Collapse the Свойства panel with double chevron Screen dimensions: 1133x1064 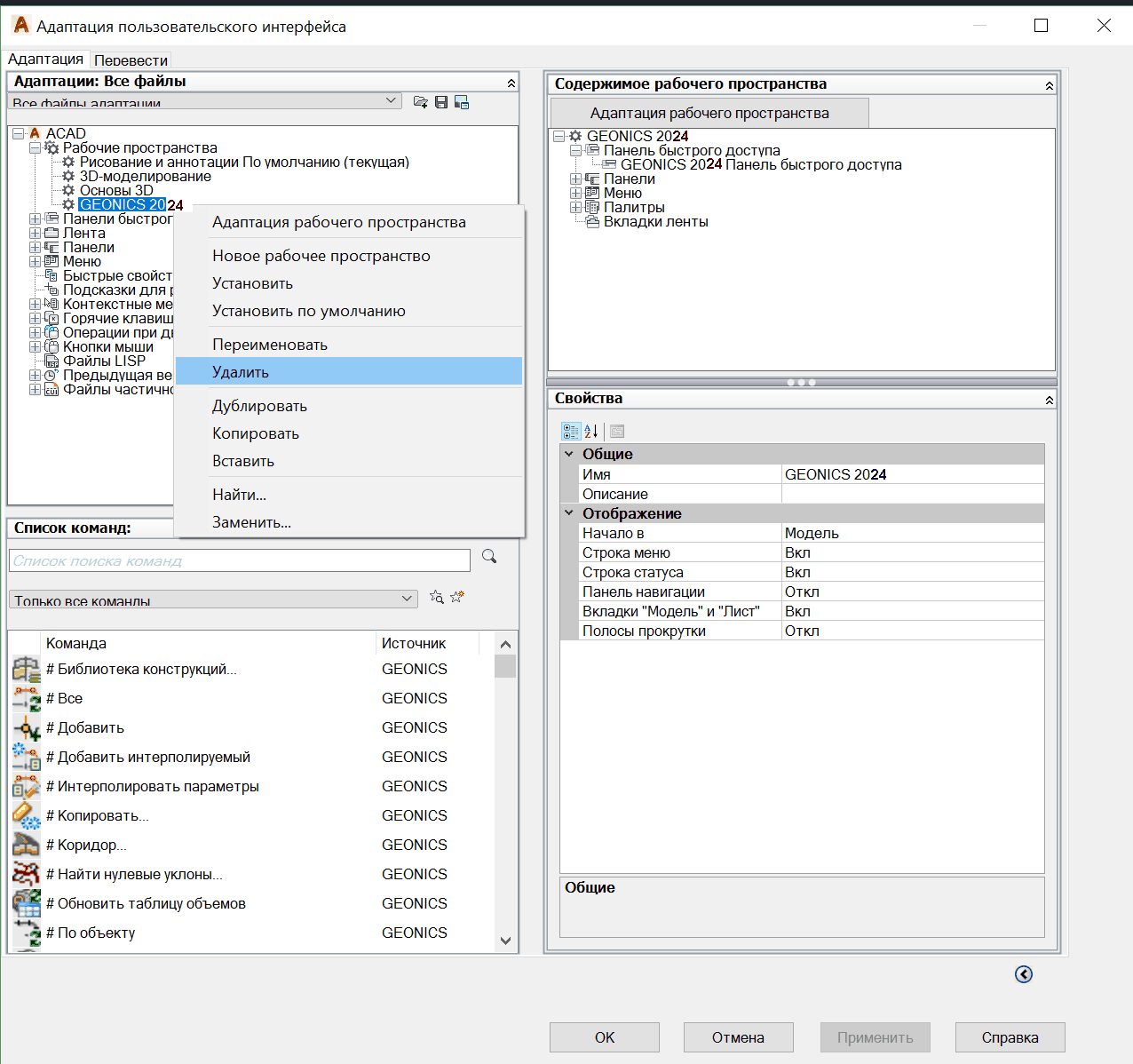1050,400
